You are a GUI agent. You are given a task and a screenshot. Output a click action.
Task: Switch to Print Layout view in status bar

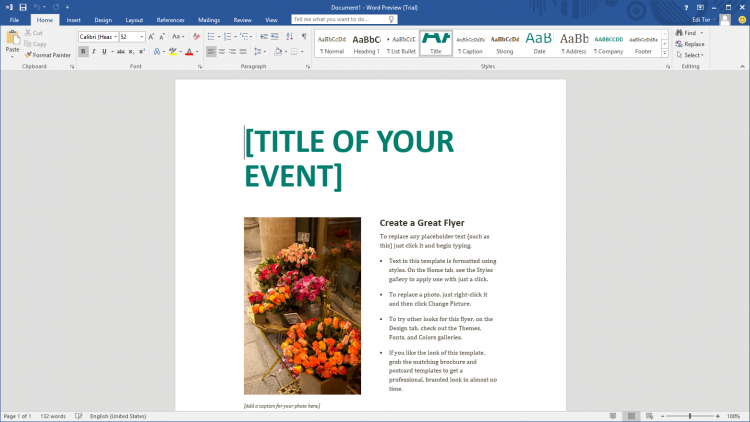click(x=631, y=416)
